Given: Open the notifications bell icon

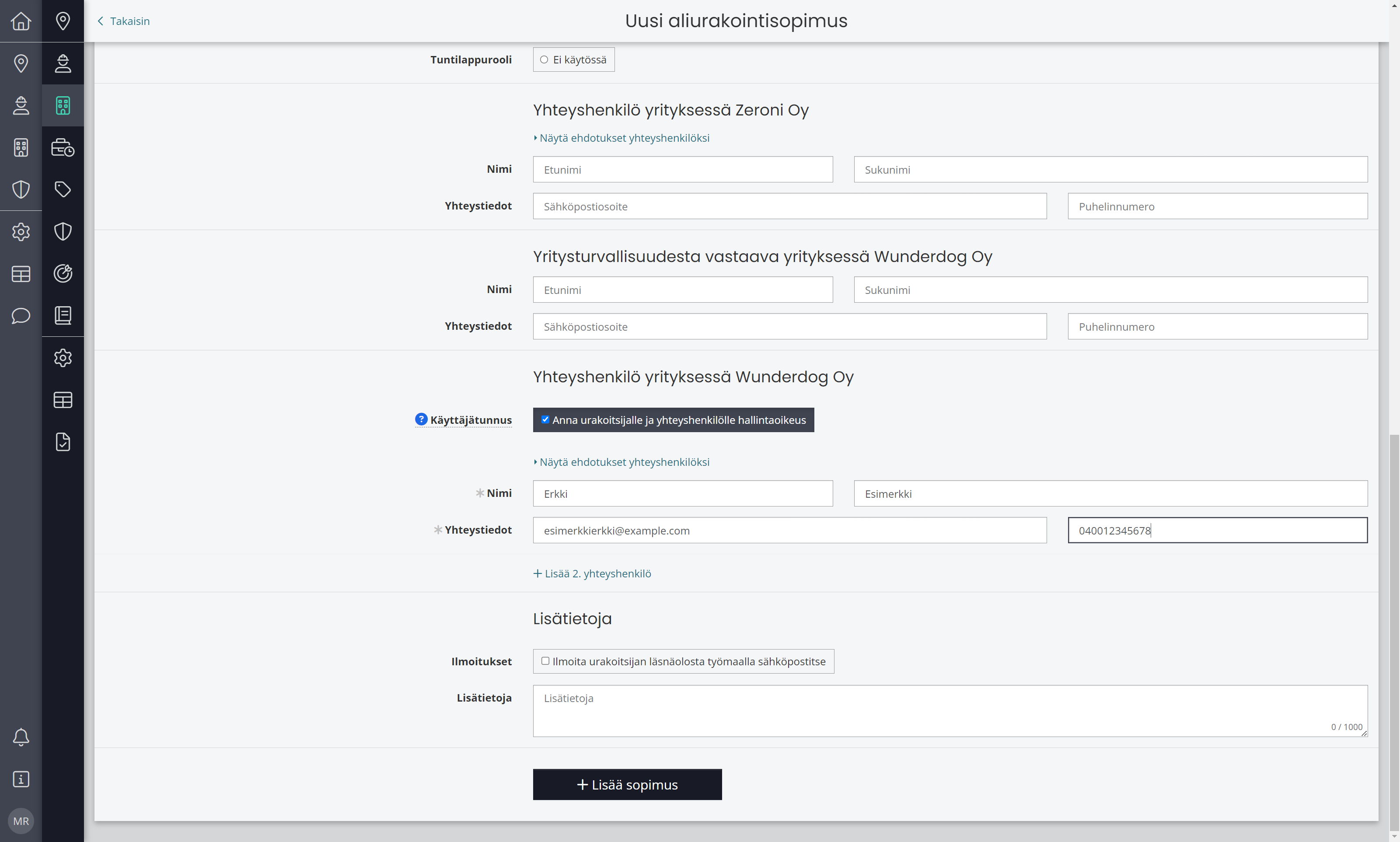Looking at the screenshot, I should [x=21, y=737].
